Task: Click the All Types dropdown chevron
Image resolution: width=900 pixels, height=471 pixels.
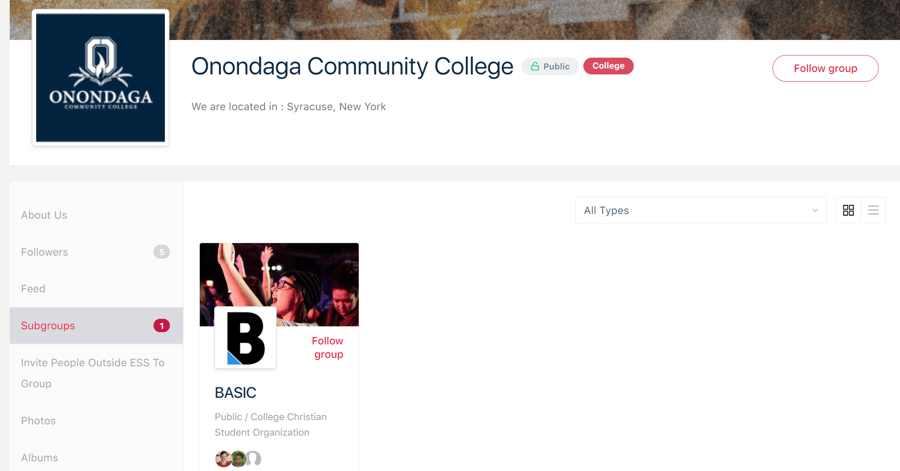Action: click(814, 211)
